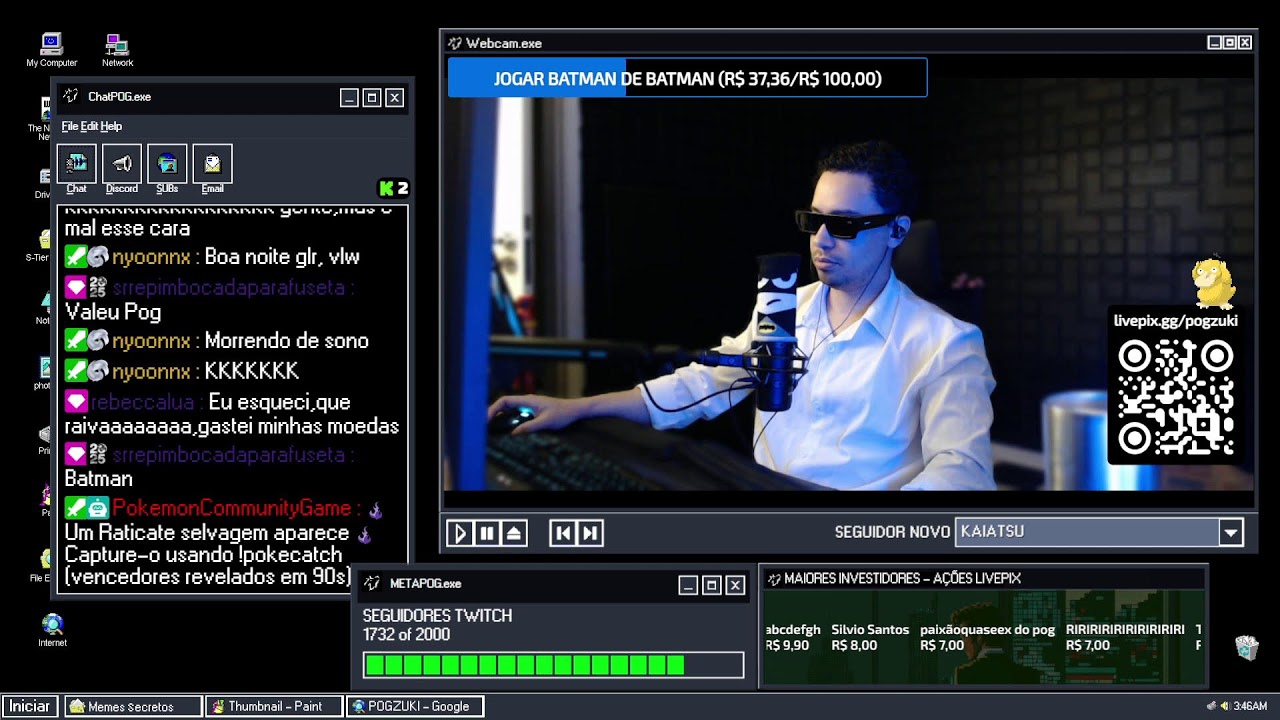Click the 'SEGUIDOR NOVO' label

click(x=892, y=533)
